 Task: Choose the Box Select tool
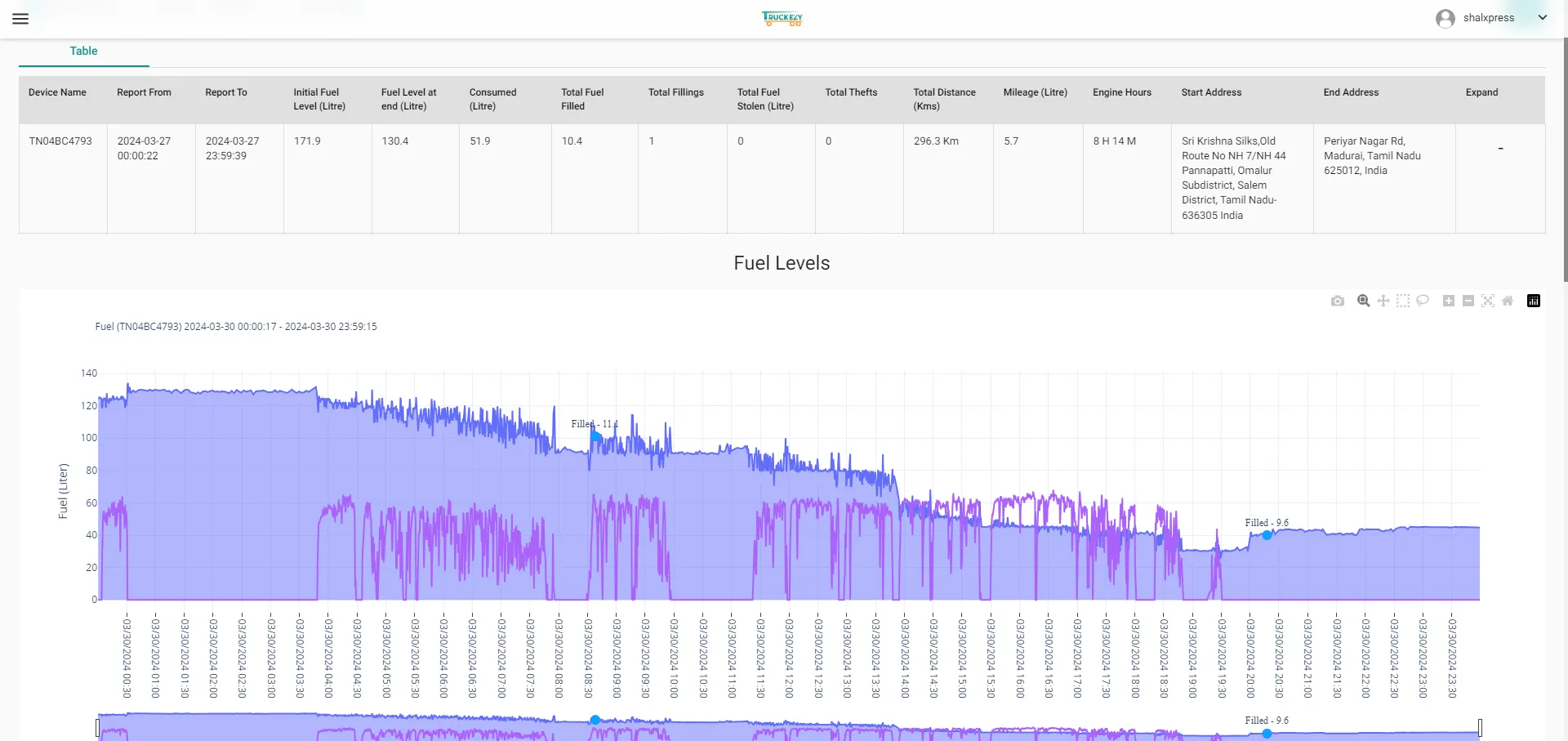coord(1402,301)
